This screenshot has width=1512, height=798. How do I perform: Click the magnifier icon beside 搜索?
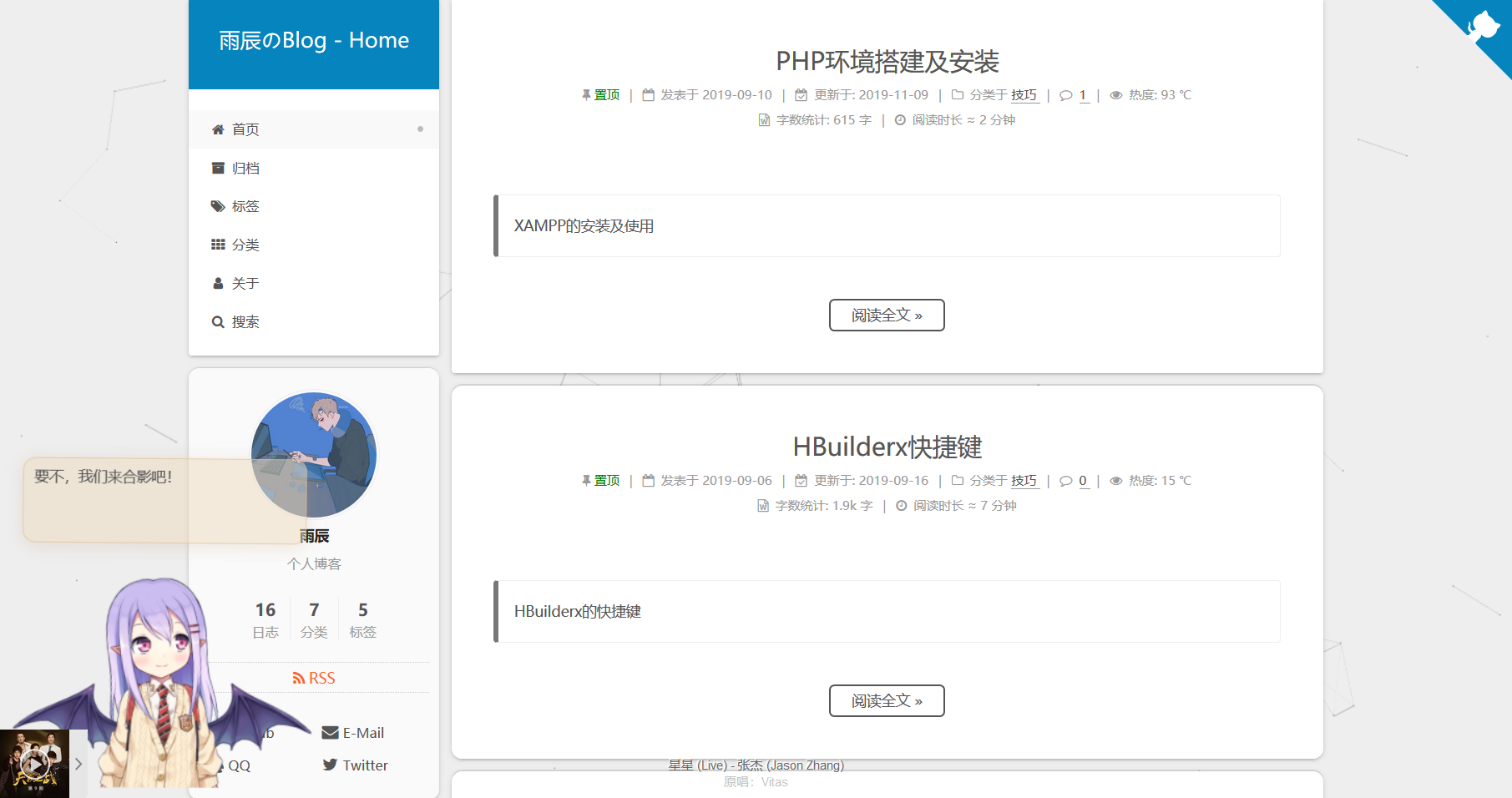coord(218,321)
